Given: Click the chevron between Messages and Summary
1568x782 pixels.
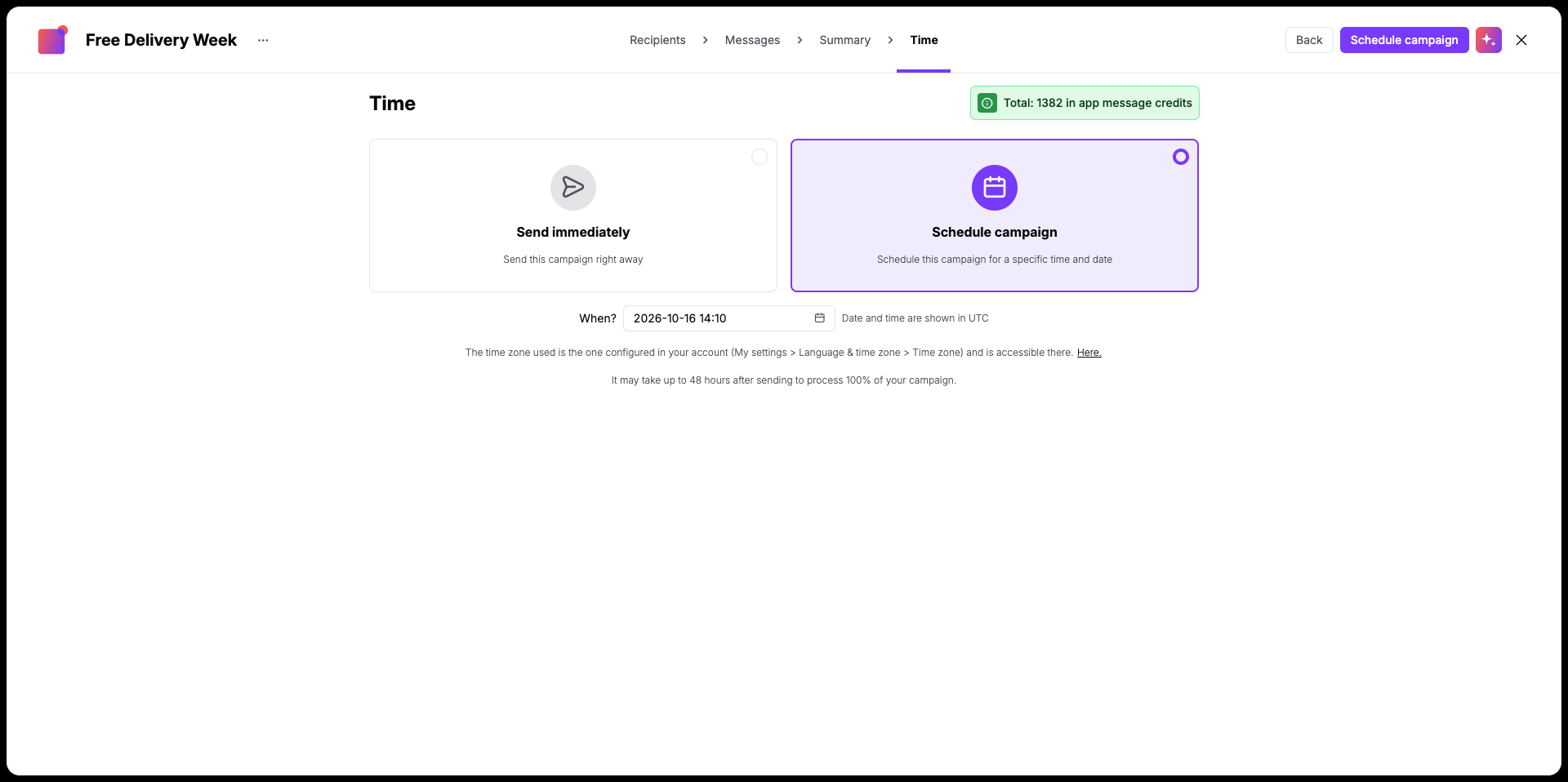Looking at the screenshot, I should [x=800, y=40].
